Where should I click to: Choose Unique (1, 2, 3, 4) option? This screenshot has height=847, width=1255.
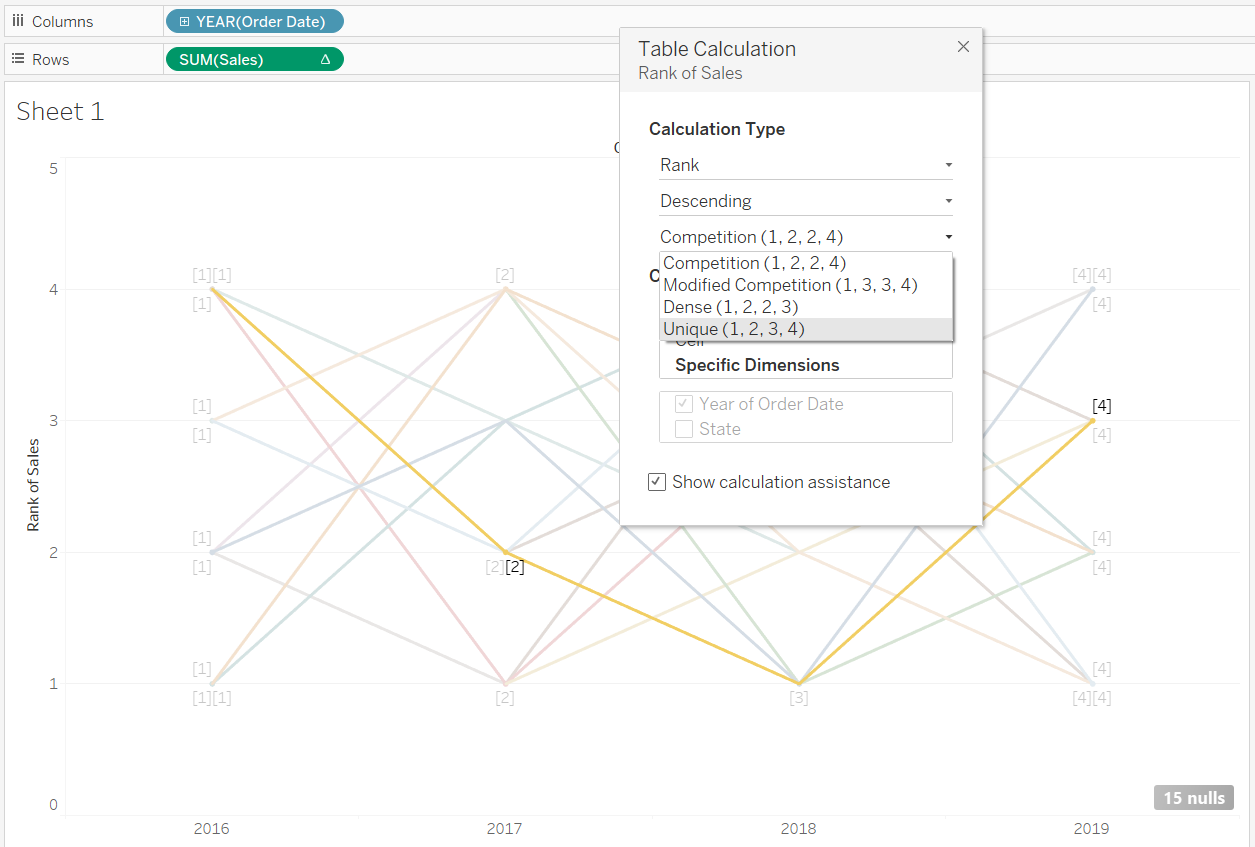[806, 329]
